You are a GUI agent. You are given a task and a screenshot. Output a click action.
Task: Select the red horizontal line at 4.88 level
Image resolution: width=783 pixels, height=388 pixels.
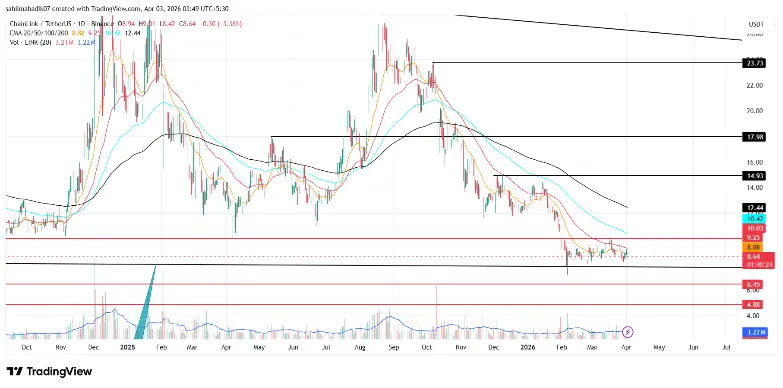pos(375,304)
